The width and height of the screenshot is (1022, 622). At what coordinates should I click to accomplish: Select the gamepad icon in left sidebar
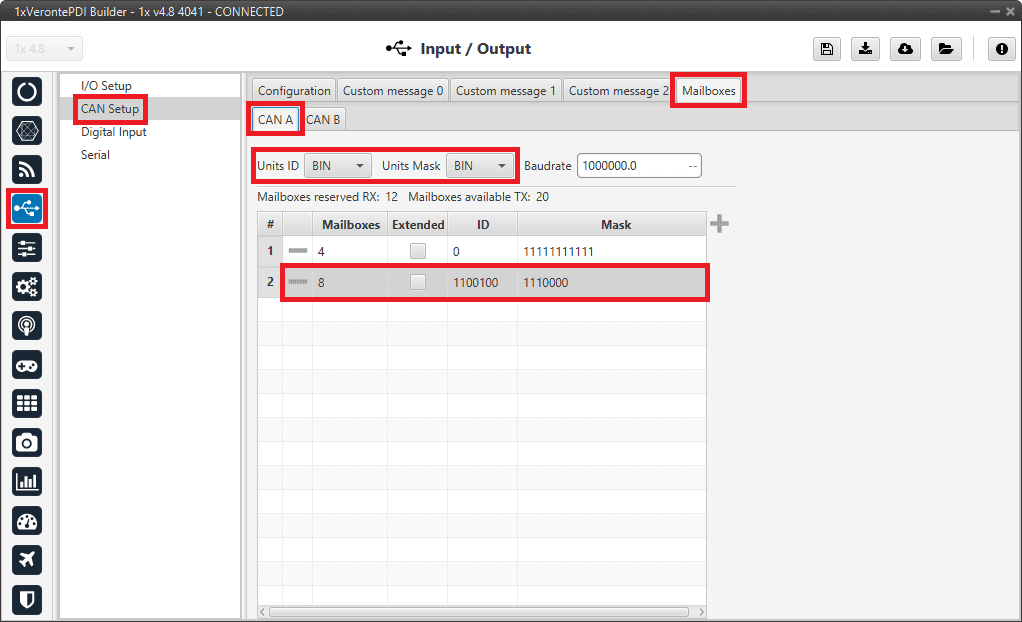[27, 365]
